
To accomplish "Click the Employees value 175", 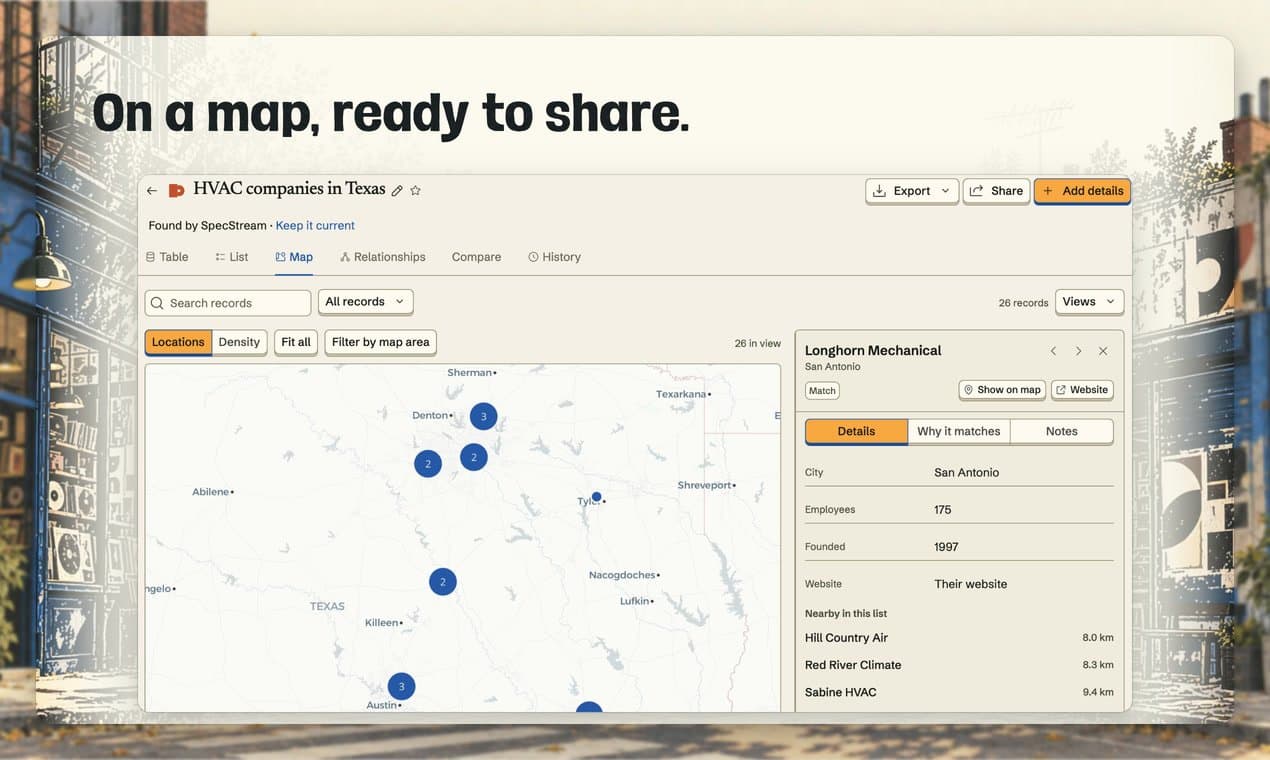I will pyautogui.click(x=943, y=510).
